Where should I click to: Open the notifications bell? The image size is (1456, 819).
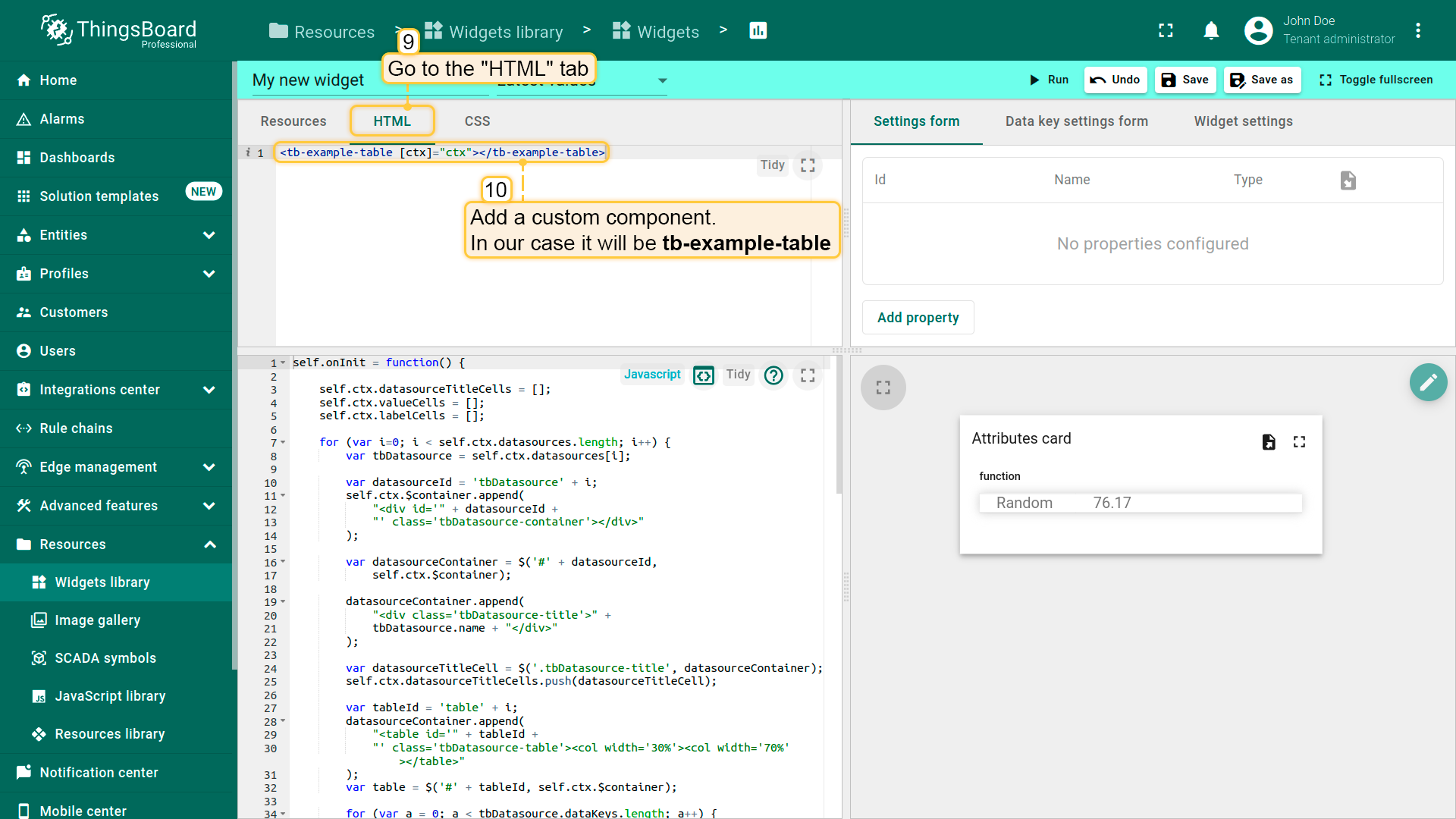pos(1211,31)
